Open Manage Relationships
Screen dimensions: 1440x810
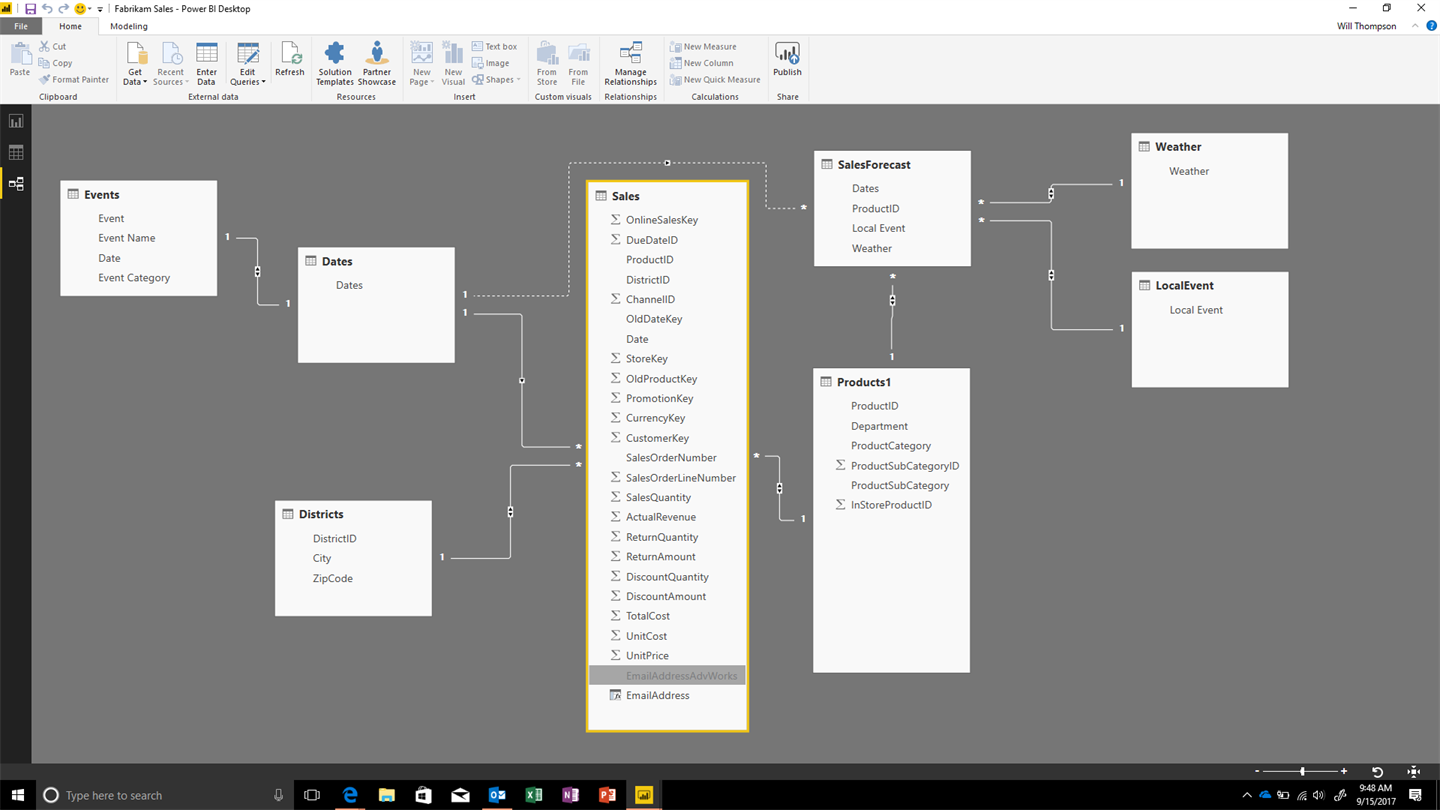point(631,64)
